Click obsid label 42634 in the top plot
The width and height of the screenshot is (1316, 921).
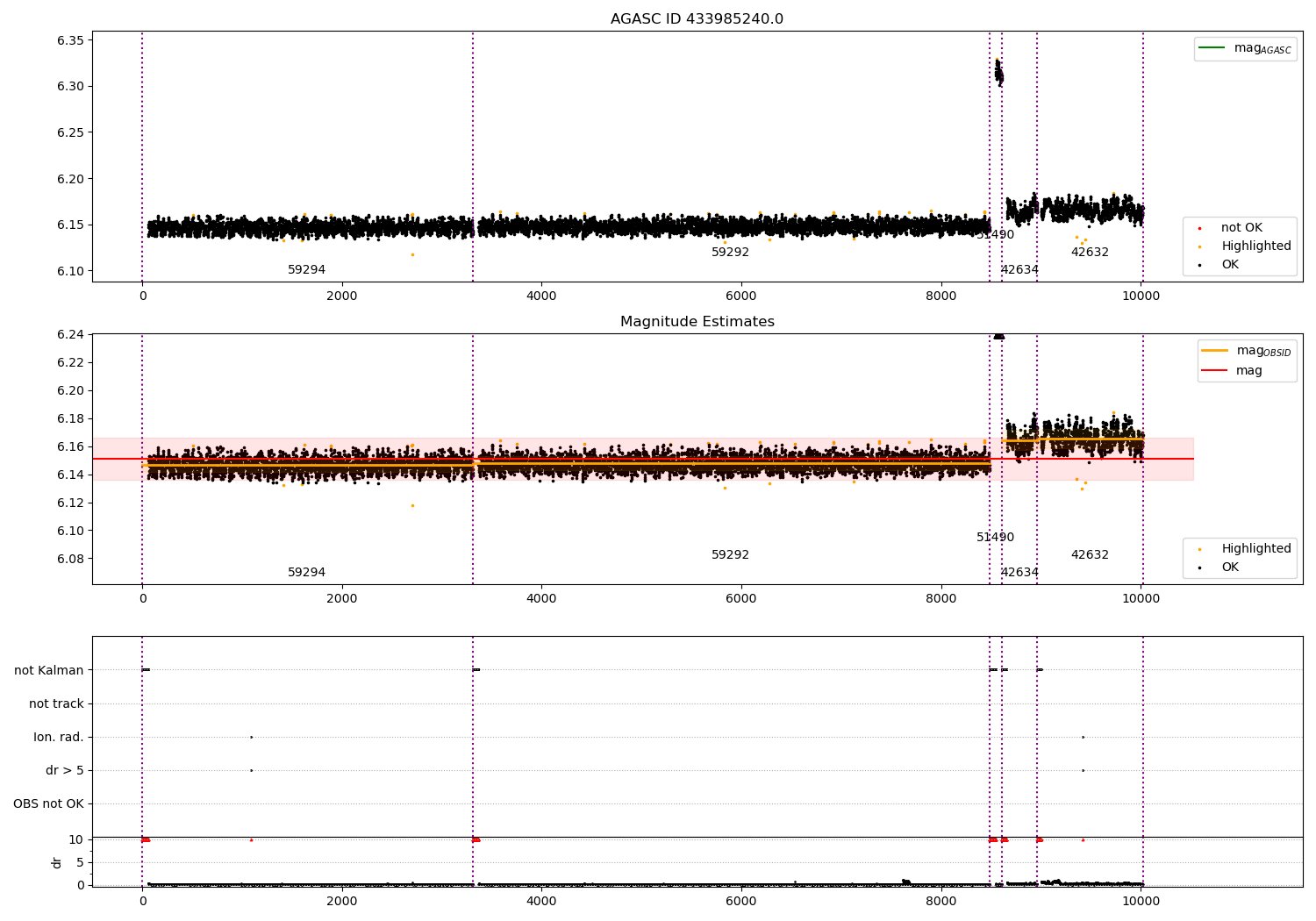tap(1019, 270)
